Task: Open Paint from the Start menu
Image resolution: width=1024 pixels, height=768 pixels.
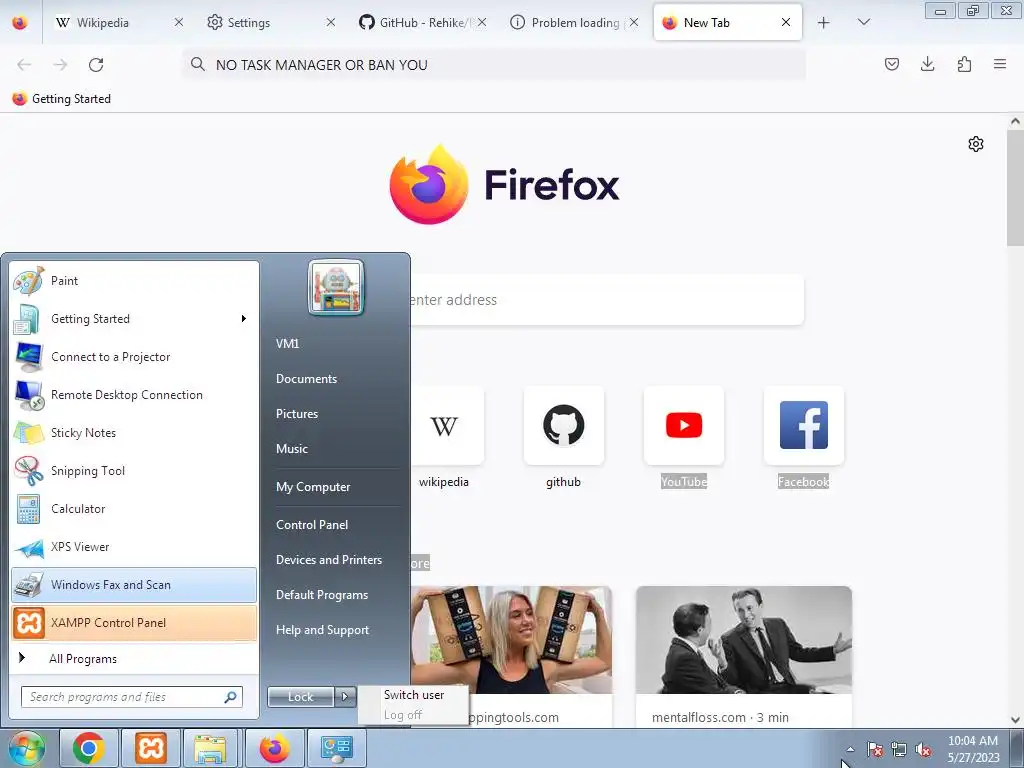Action: click(x=134, y=281)
